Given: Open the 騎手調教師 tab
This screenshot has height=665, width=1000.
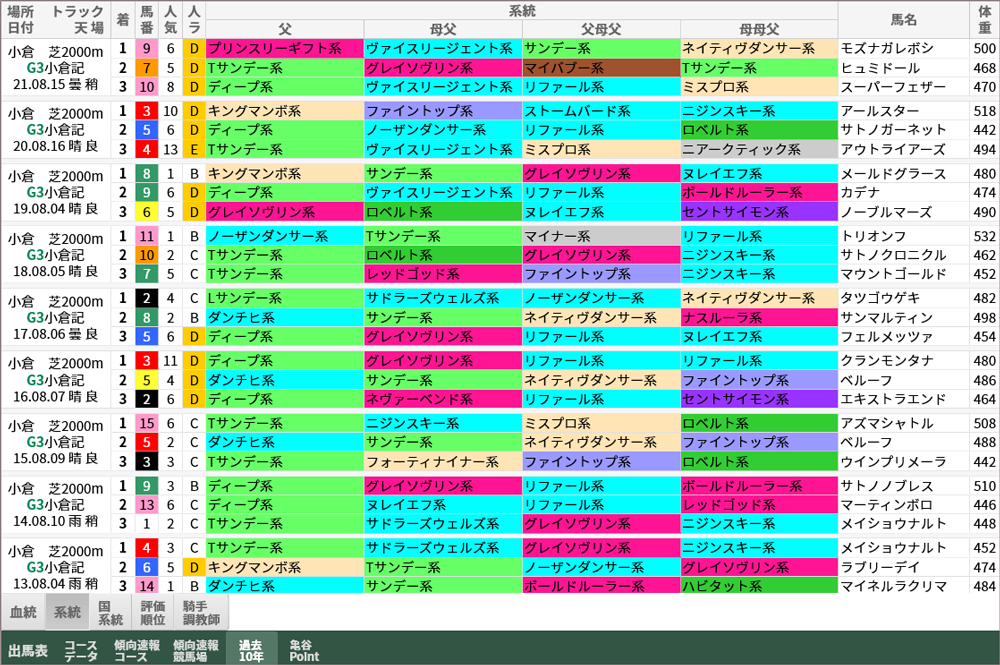Looking at the screenshot, I should [201, 612].
